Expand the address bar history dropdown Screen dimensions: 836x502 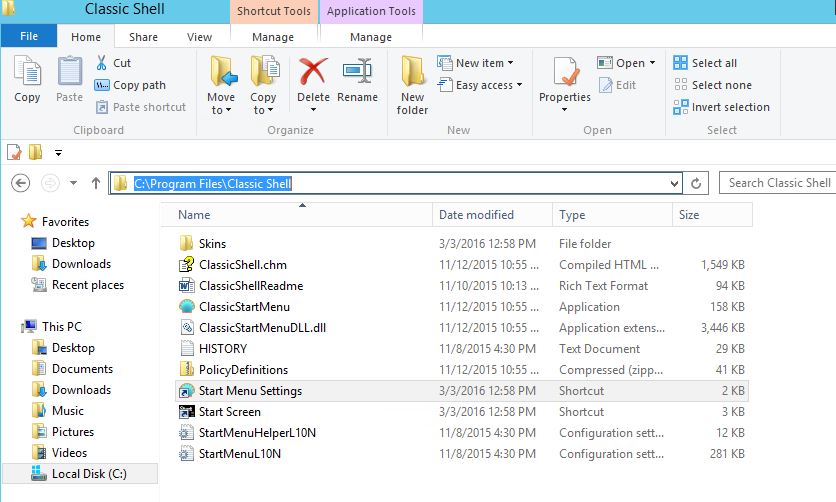[x=674, y=184]
